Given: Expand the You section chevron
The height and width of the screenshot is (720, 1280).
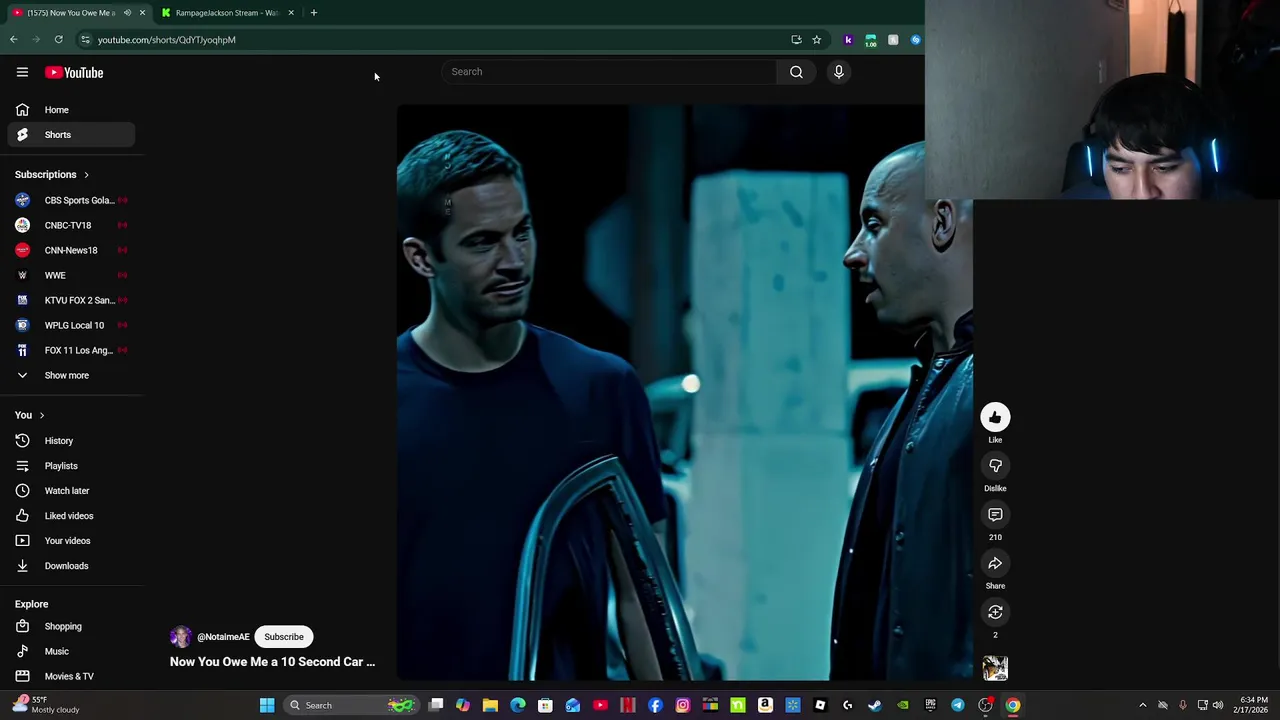Looking at the screenshot, I should [x=42, y=415].
